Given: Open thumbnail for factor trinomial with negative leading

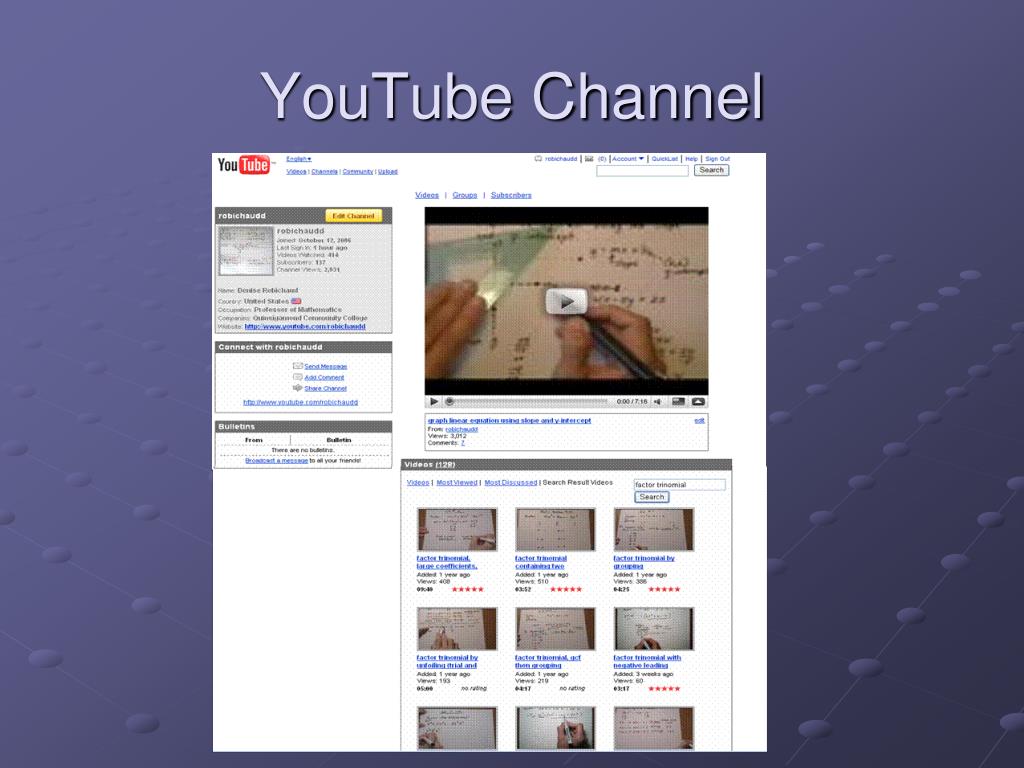Looking at the screenshot, I should (x=654, y=629).
